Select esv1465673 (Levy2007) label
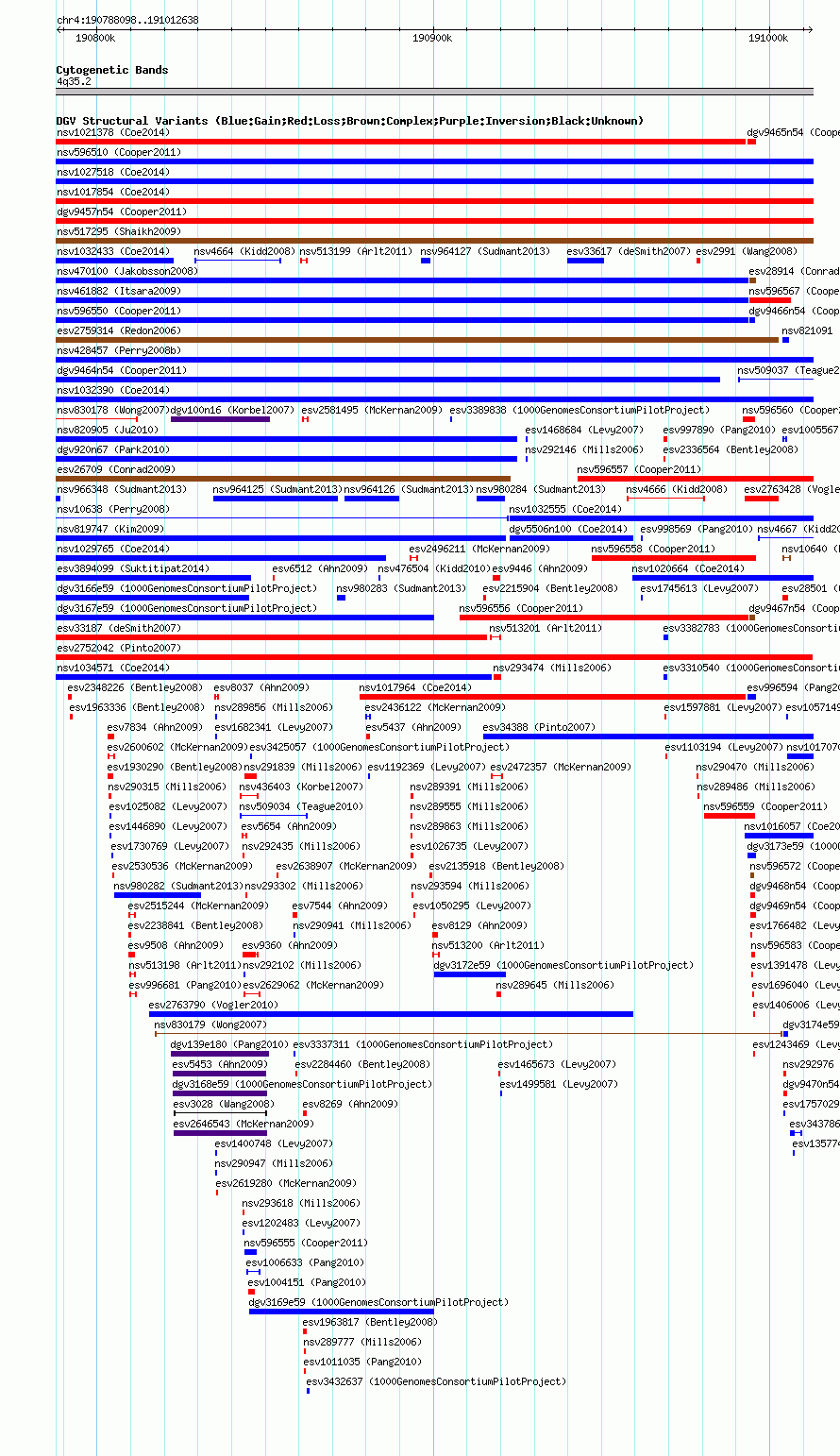This screenshot has height=1456, width=840. coord(558,1064)
